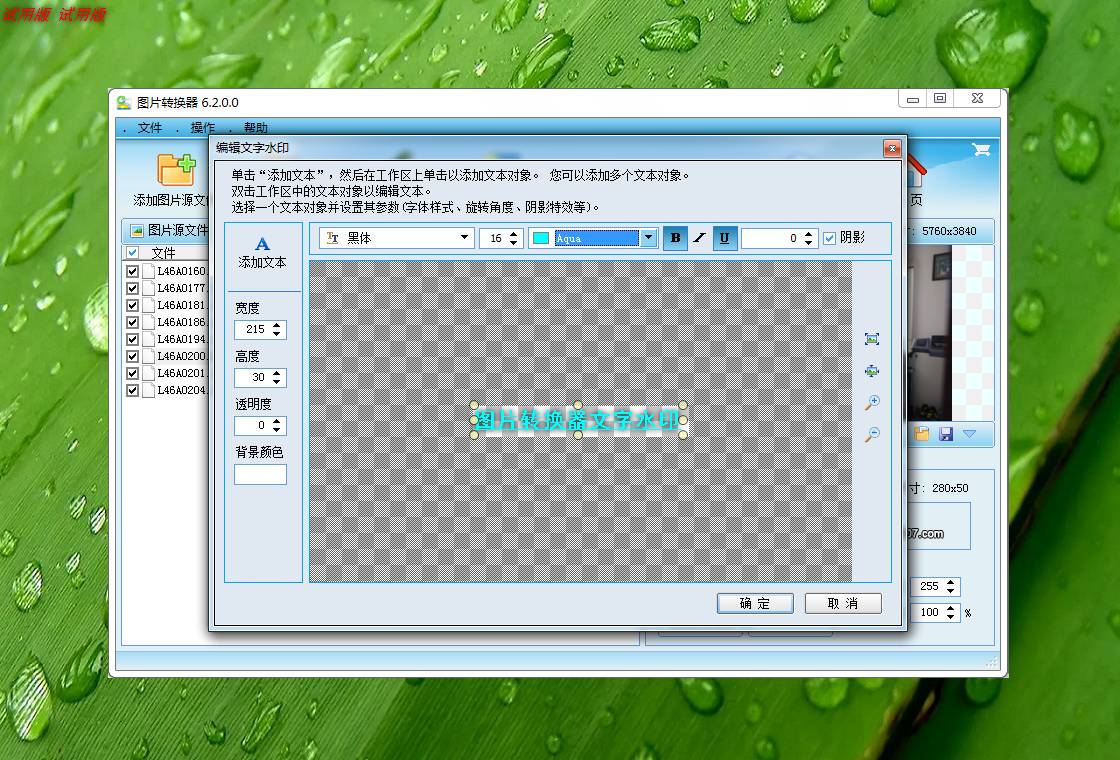
Task: Cancel with the 取消 button
Action: click(843, 604)
